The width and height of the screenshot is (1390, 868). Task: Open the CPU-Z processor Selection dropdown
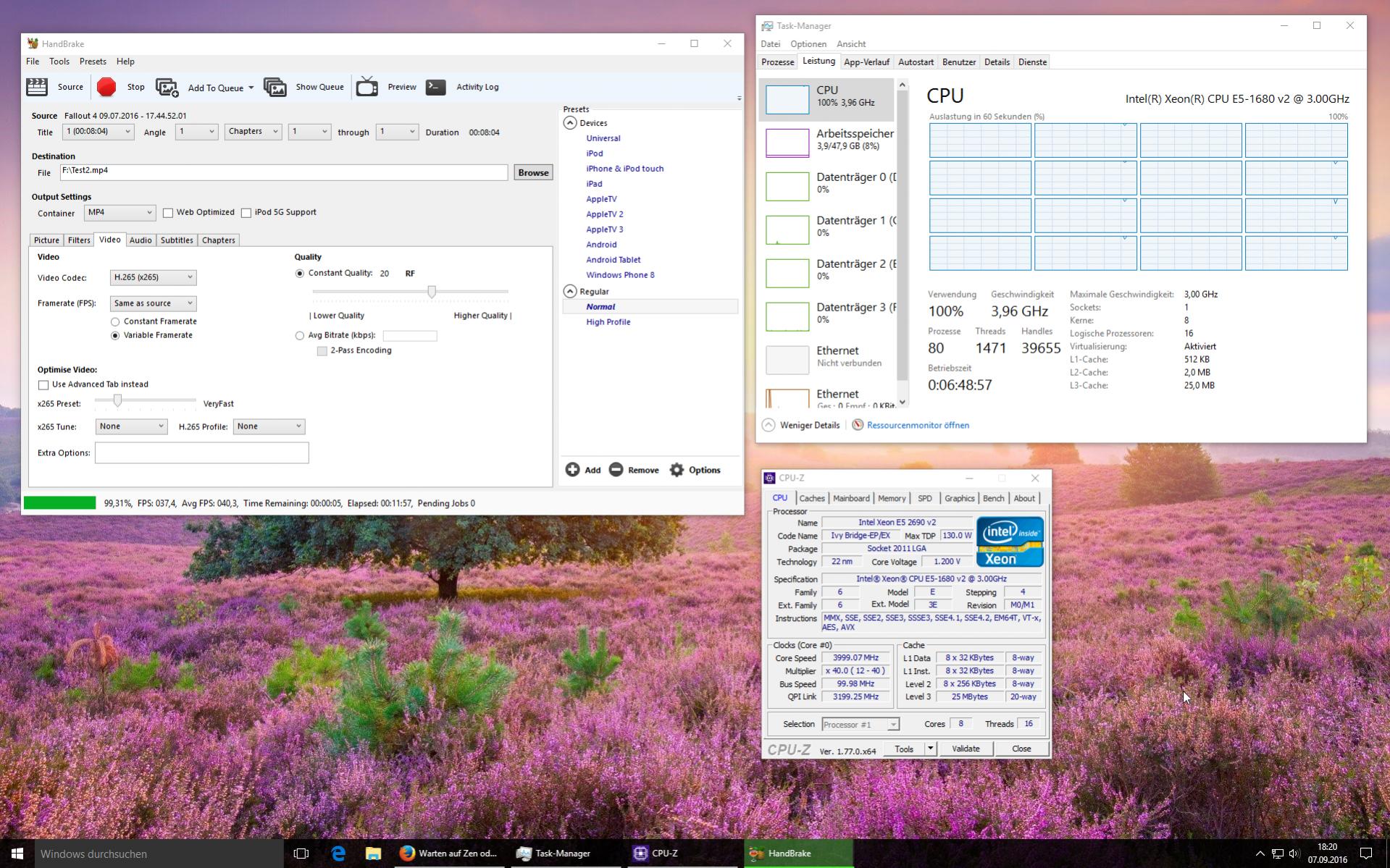click(x=861, y=725)
